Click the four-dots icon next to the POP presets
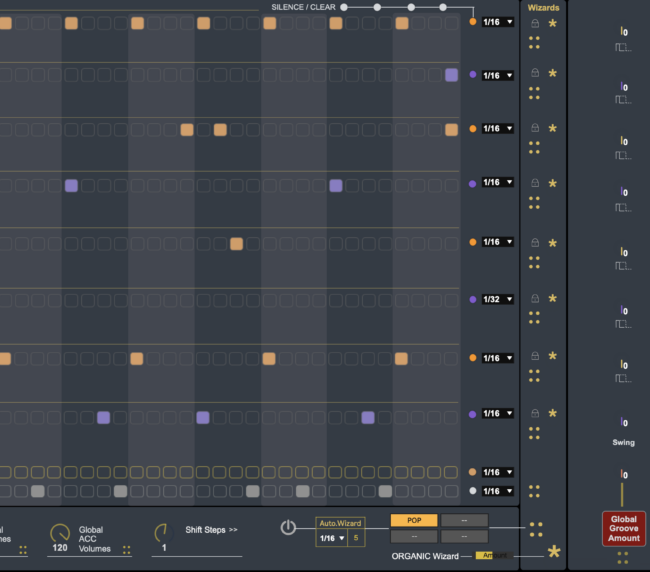Image resolution: width=650 pixels, height=572 pixels. tap(536, 530)
